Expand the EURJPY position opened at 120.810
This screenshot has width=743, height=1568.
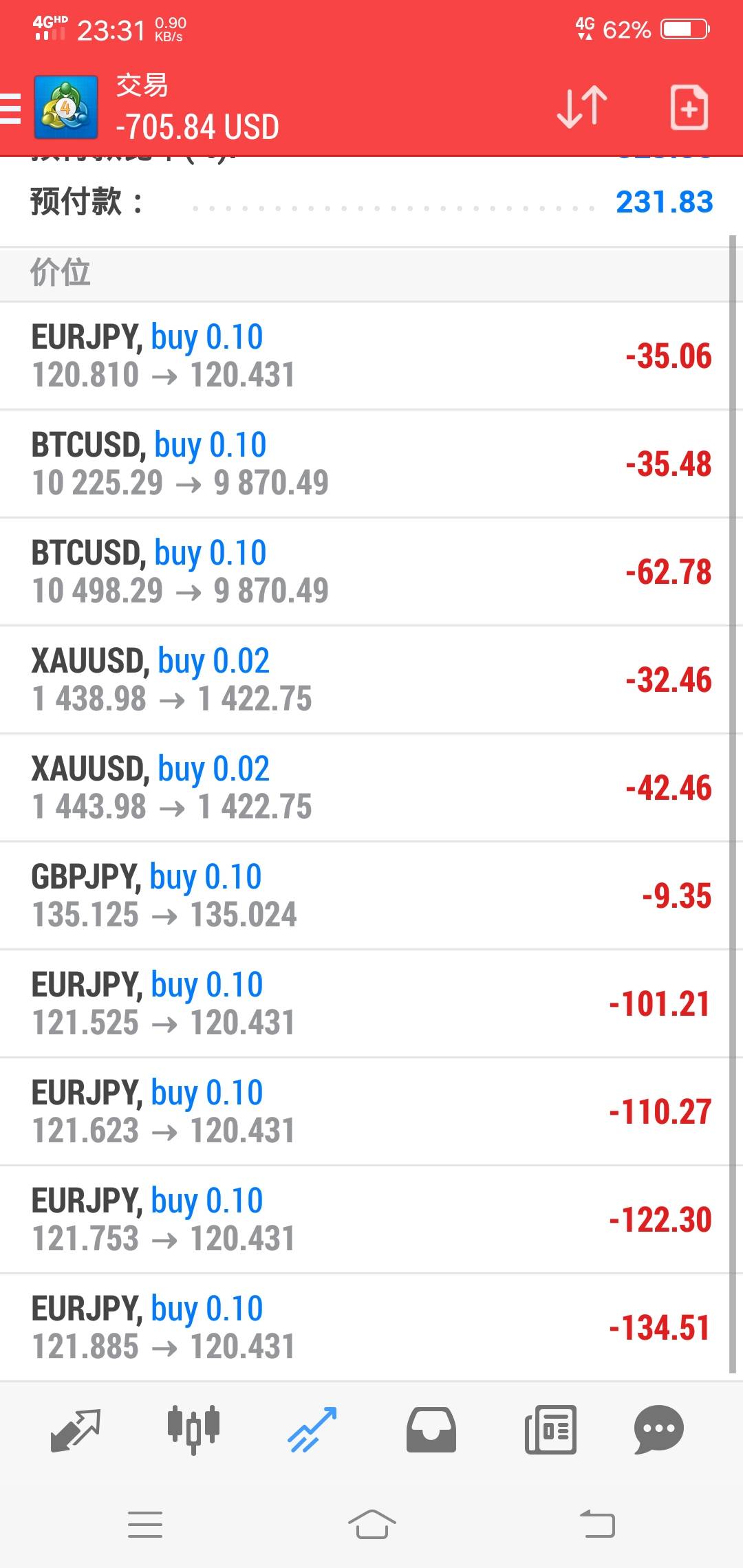[365, 356]
